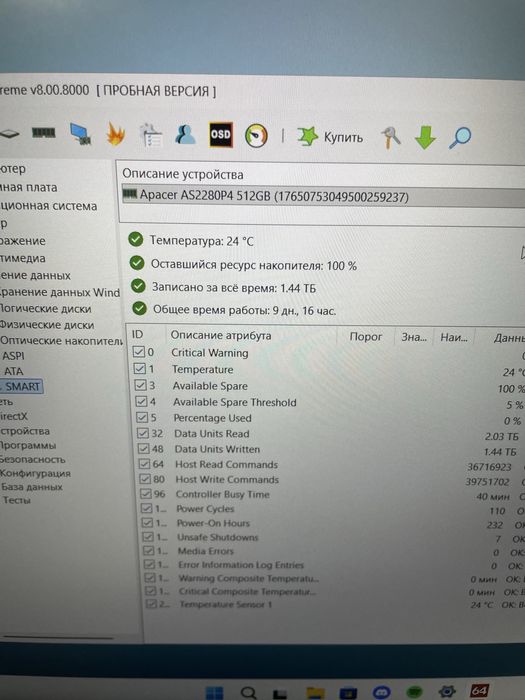Toggle the Host Read Commands checkbox

144,463
